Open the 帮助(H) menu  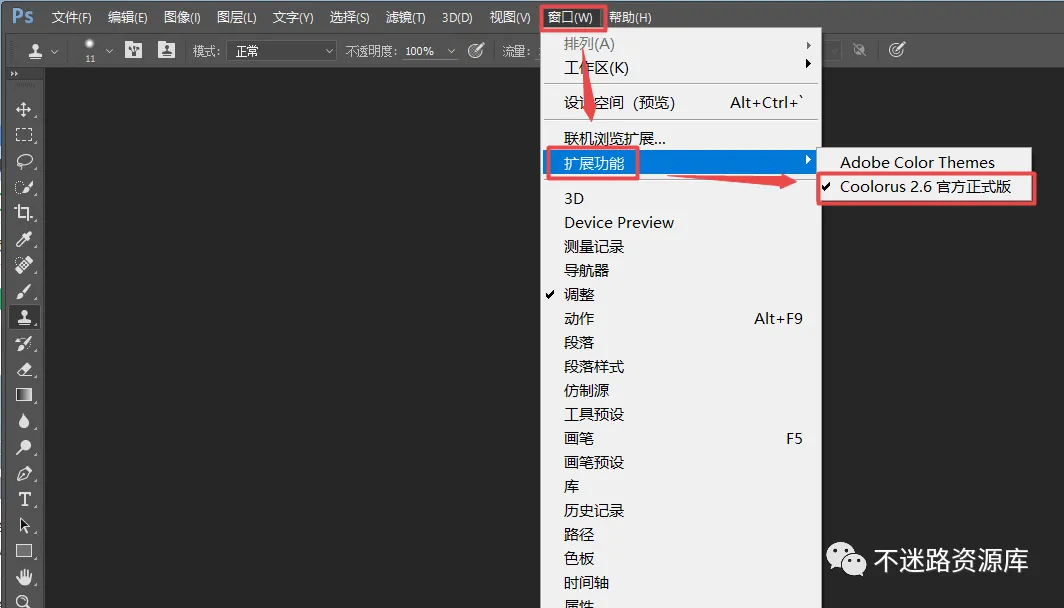630,17
